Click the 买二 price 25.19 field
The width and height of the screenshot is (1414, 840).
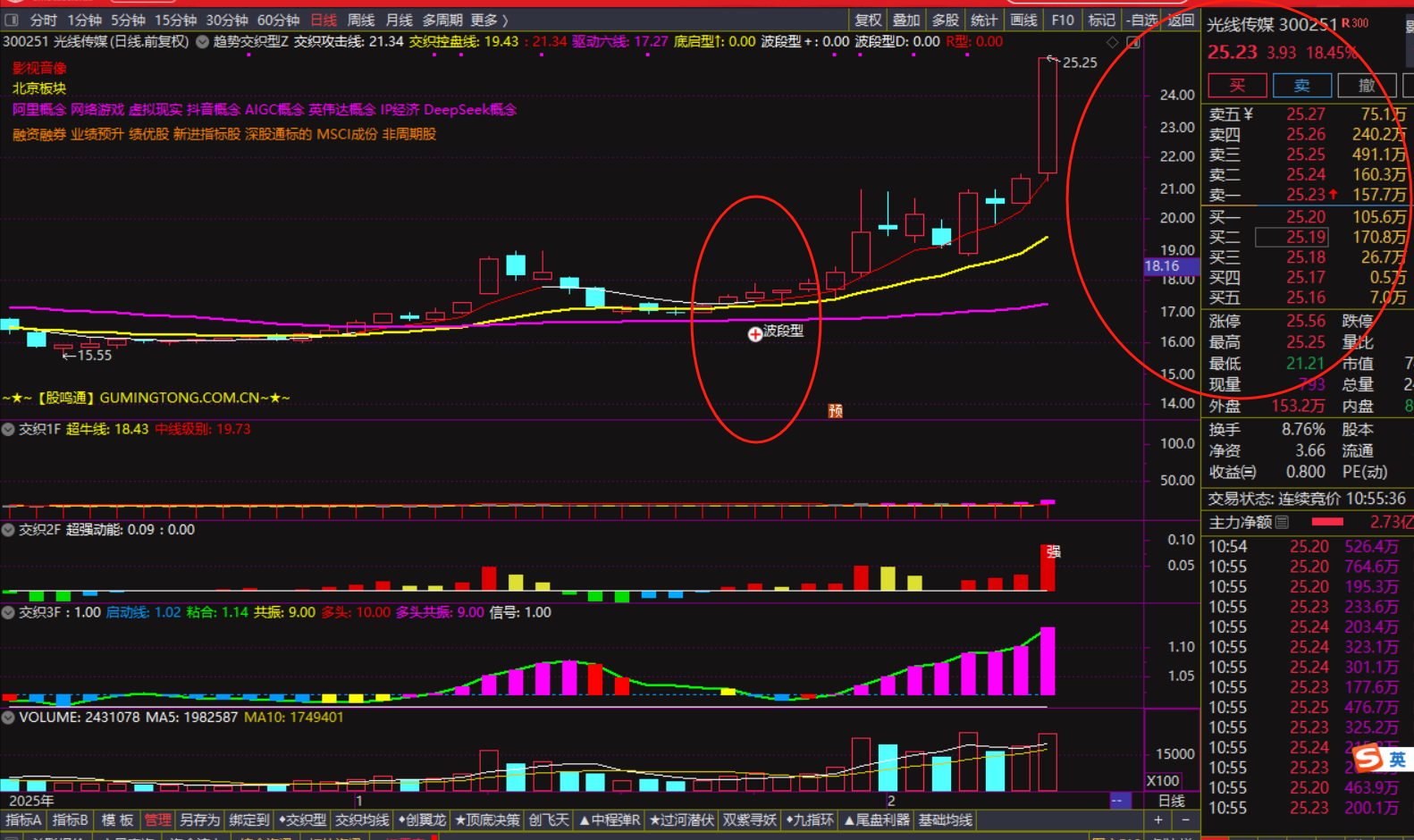click(x=1292, y=237)
